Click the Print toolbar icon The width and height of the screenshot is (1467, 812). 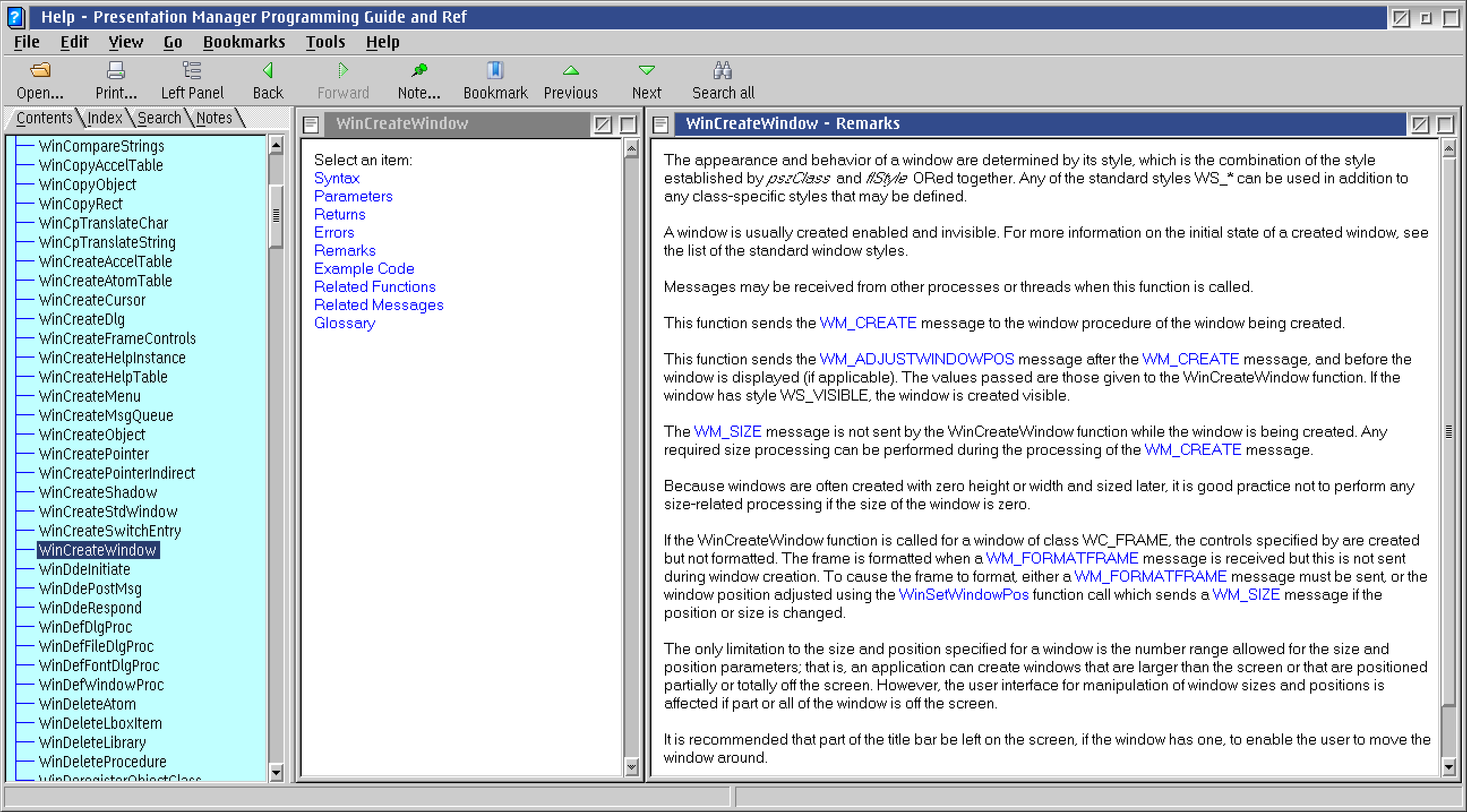[x=115, y=71]
